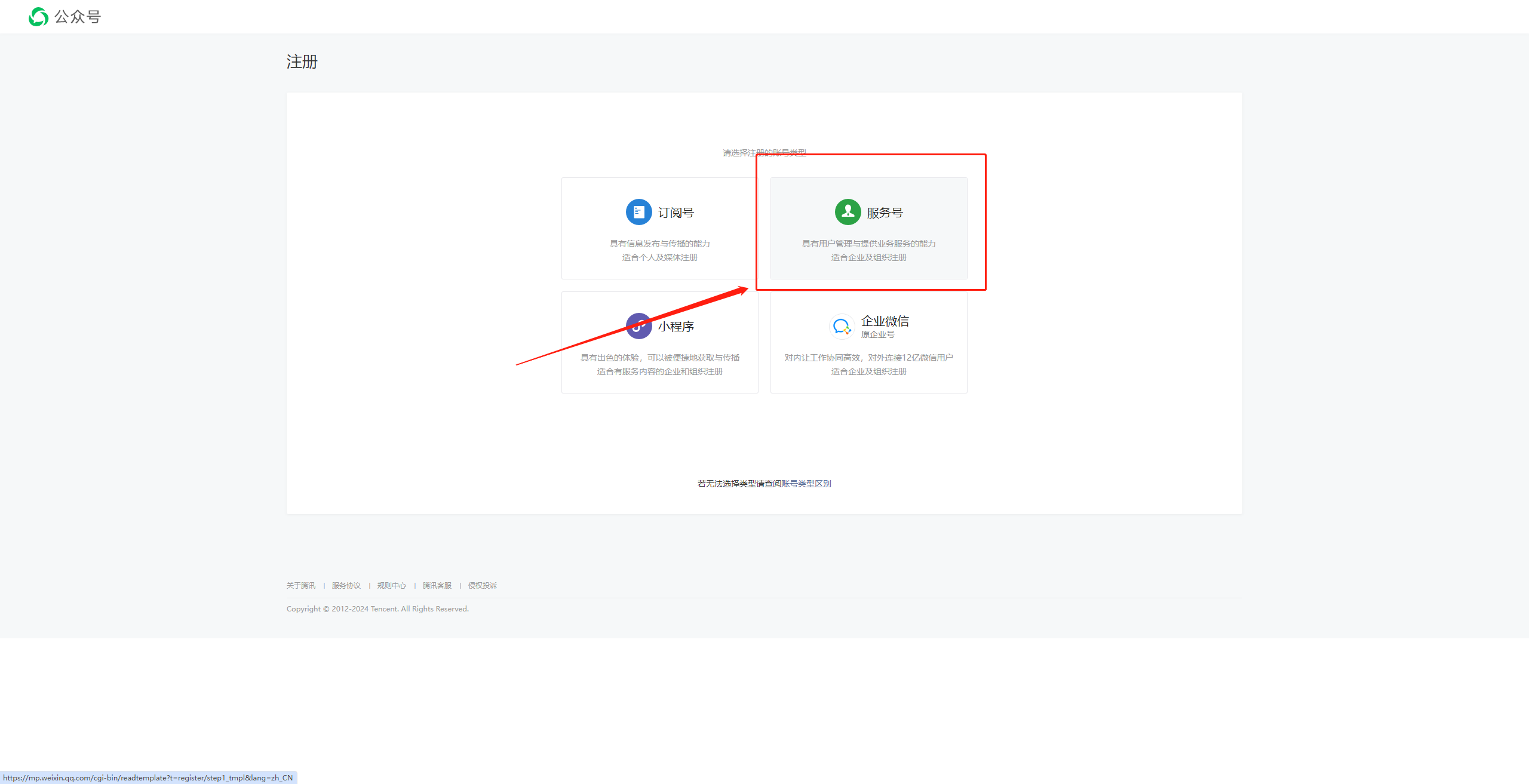Viewport: 1529px width, 784px height.
Task: Select the 服务号 title text
Action: pos(885,213)
